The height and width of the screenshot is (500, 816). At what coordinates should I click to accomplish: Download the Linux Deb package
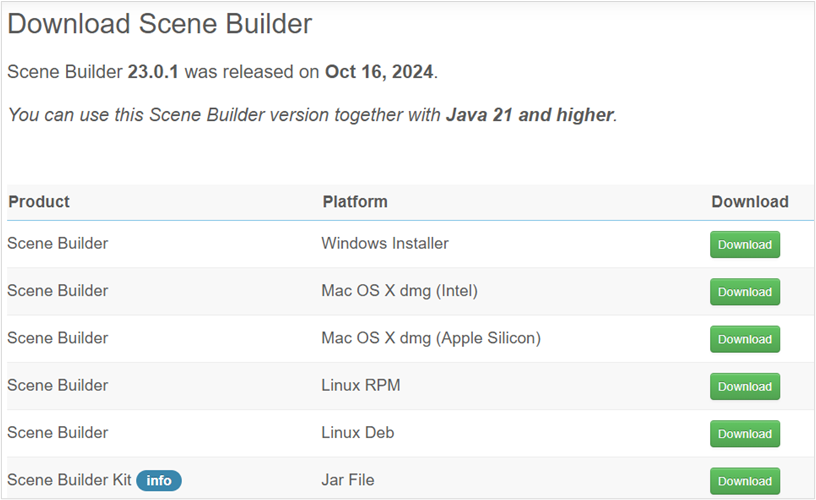745,434
